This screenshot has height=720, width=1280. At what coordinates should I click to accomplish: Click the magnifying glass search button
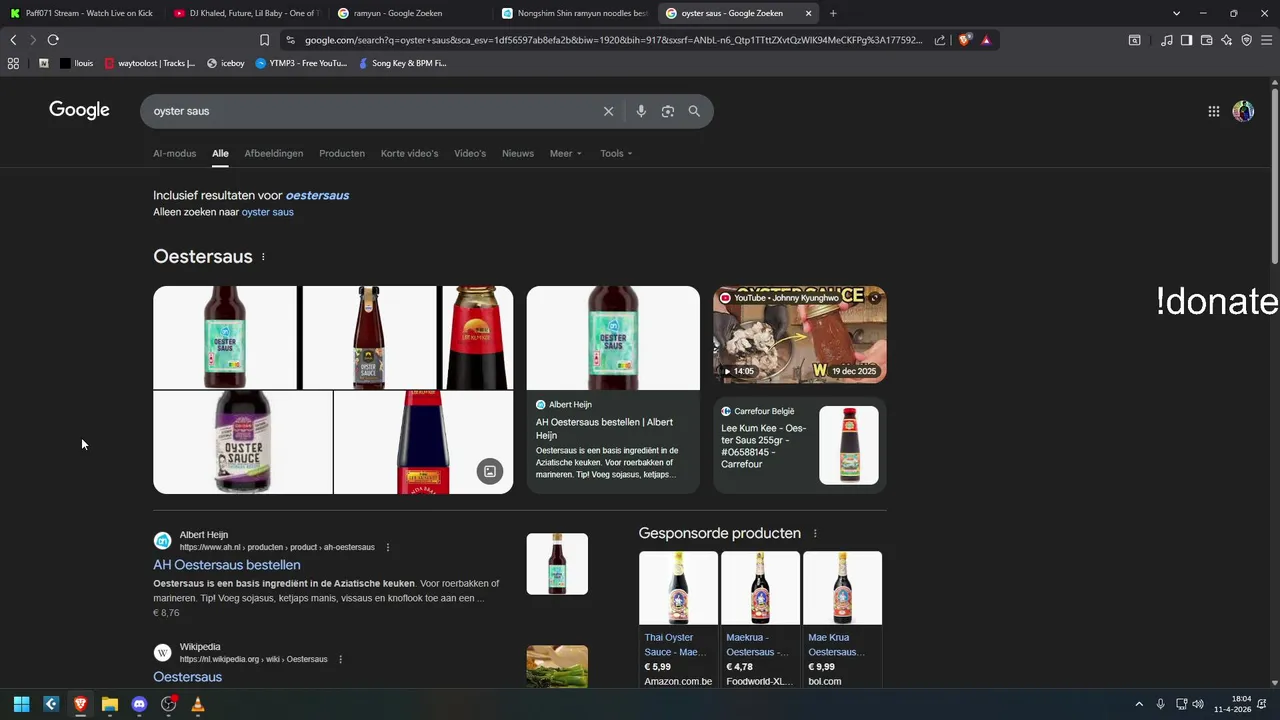tap(694, 111)
